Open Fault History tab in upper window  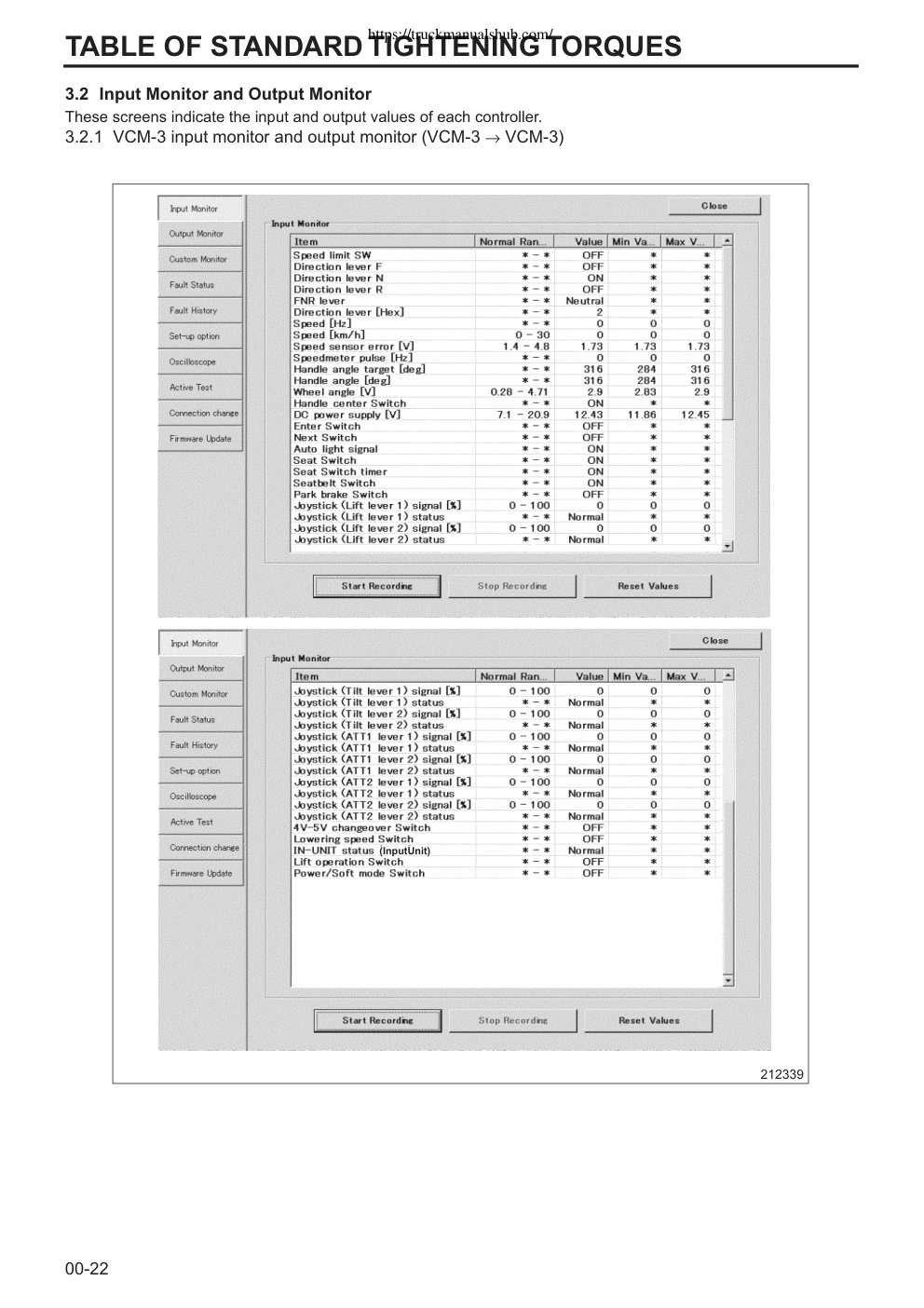[x=200, y=311]
